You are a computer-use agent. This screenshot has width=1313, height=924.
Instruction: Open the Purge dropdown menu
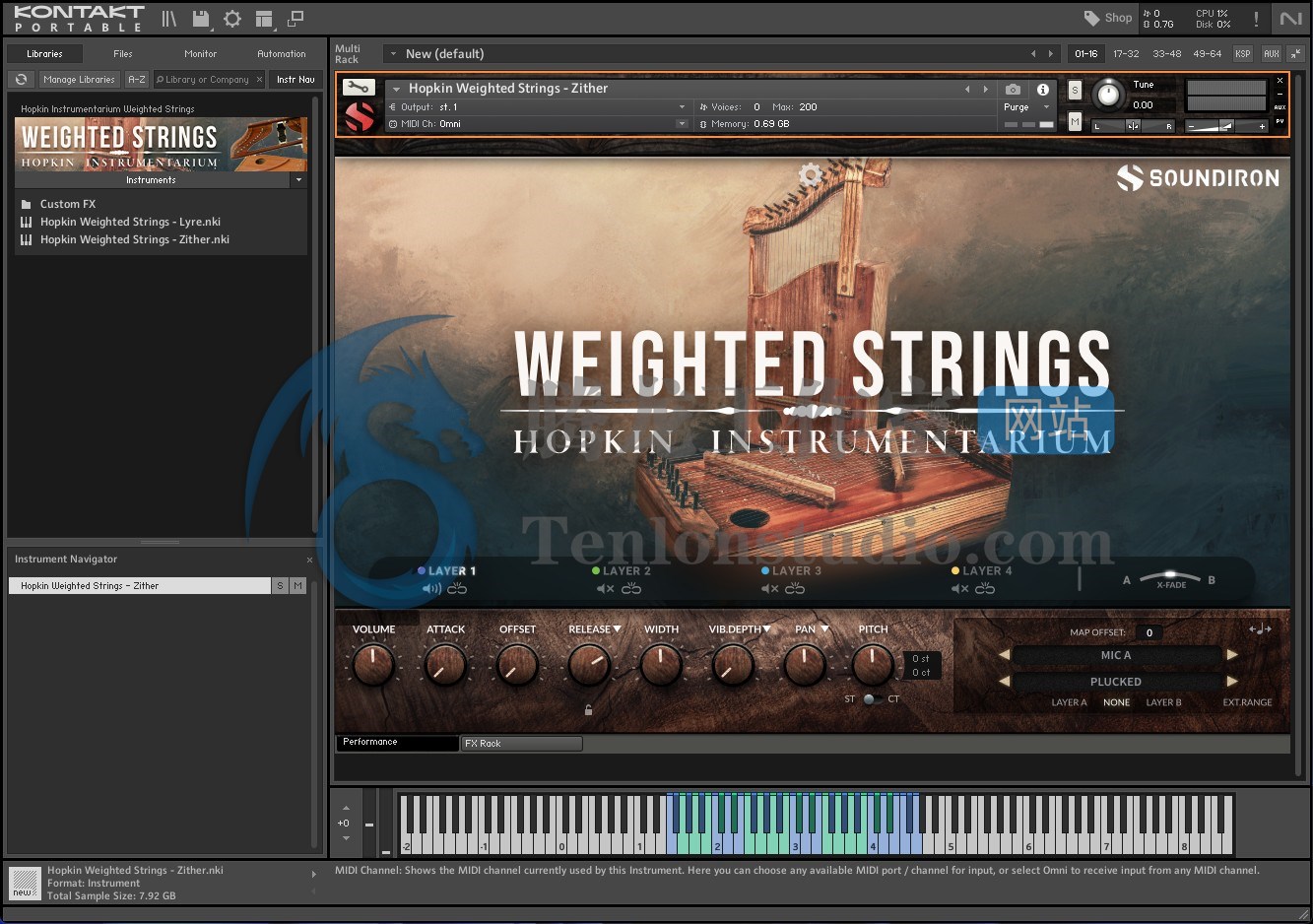coord(1025,107)
